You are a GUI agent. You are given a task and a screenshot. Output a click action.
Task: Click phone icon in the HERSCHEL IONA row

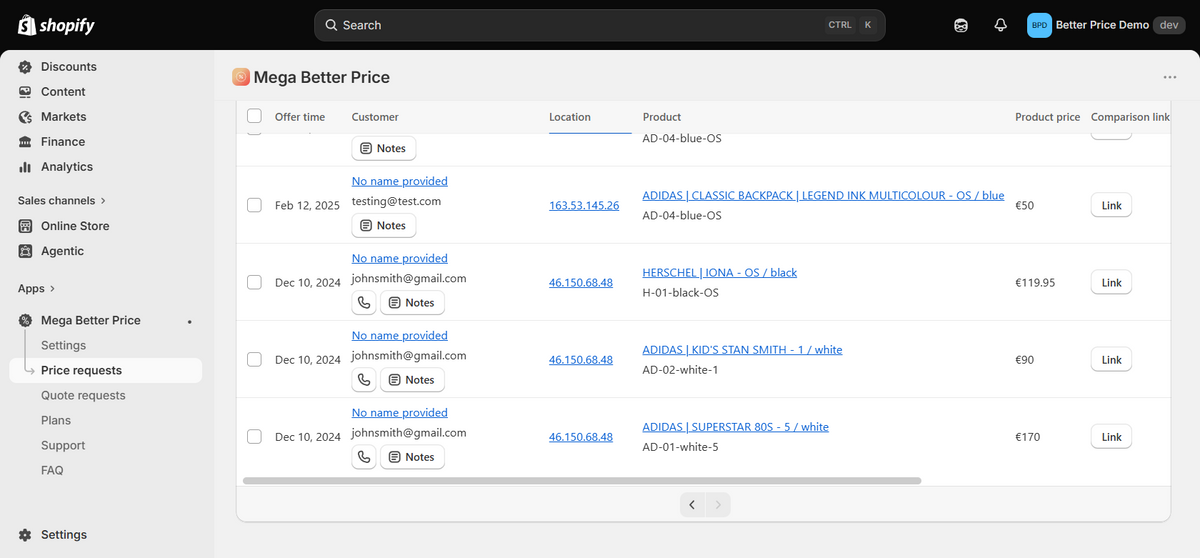[364, 303]
